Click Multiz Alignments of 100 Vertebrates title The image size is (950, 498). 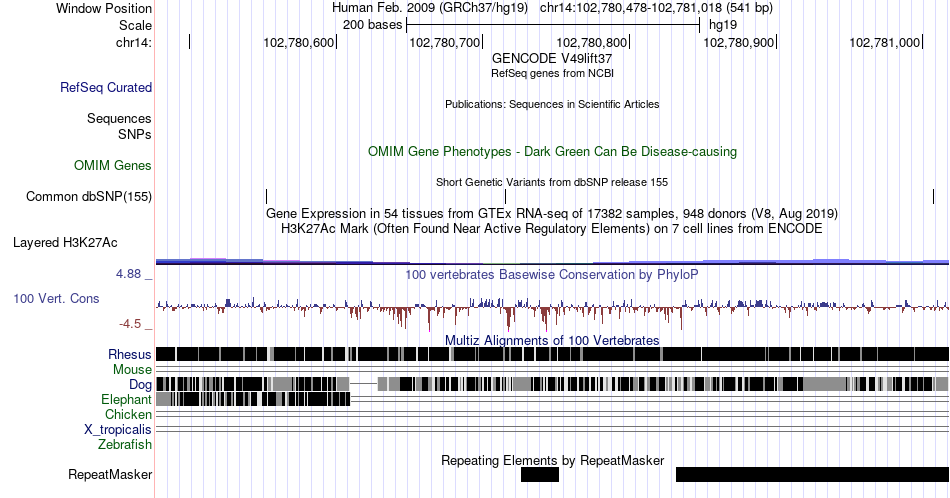tap(552, 340)
